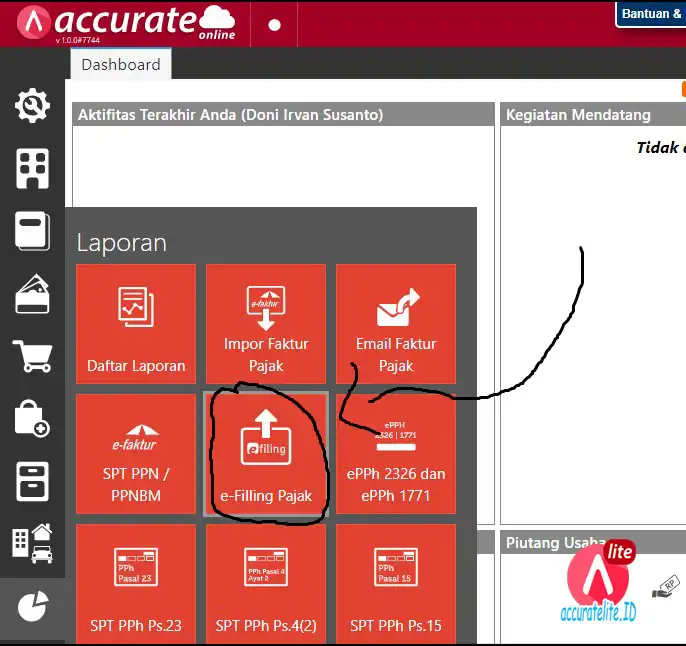
Task: Open the Company building sidebar icon
Action: tap(32, 168)
